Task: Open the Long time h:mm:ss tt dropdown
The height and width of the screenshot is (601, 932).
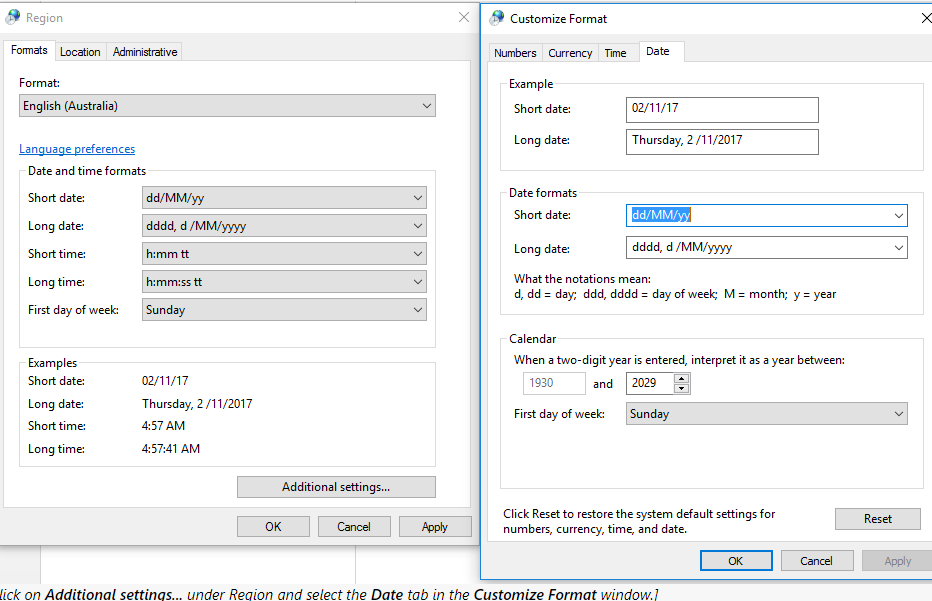Action: [284, 282]
